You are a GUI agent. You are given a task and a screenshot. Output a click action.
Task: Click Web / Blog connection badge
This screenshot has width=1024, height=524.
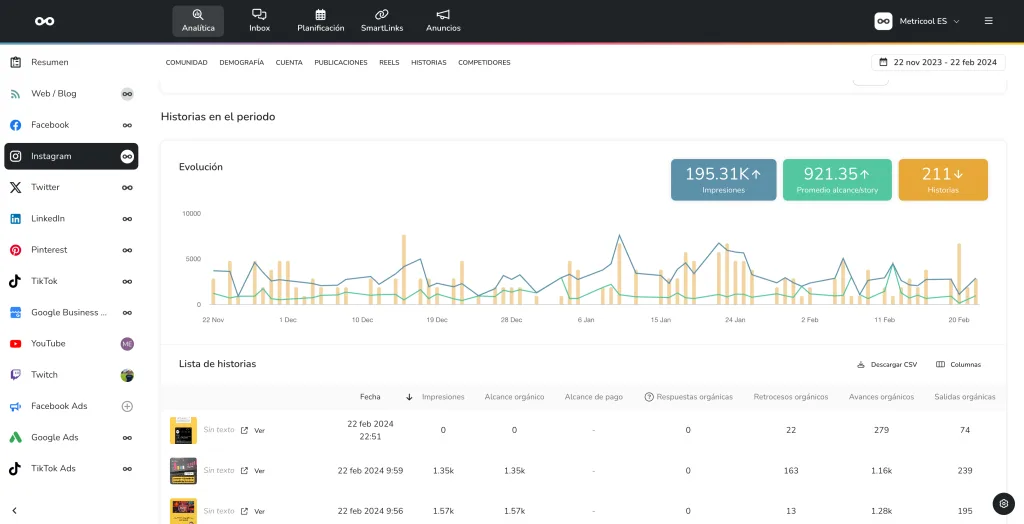127,94
